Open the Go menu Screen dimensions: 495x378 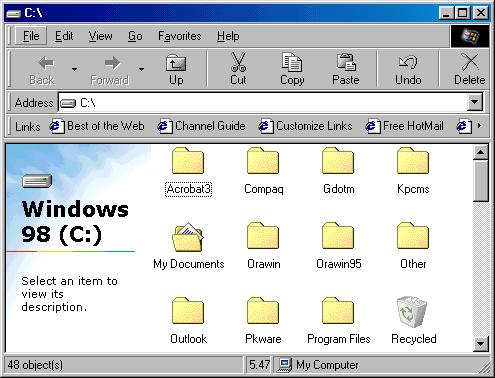tap(135, 36)
